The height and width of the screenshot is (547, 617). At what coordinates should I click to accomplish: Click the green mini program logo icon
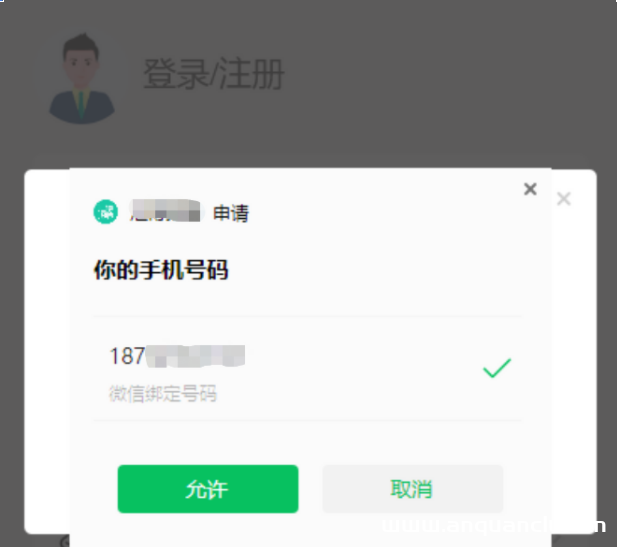click(105, 212)
